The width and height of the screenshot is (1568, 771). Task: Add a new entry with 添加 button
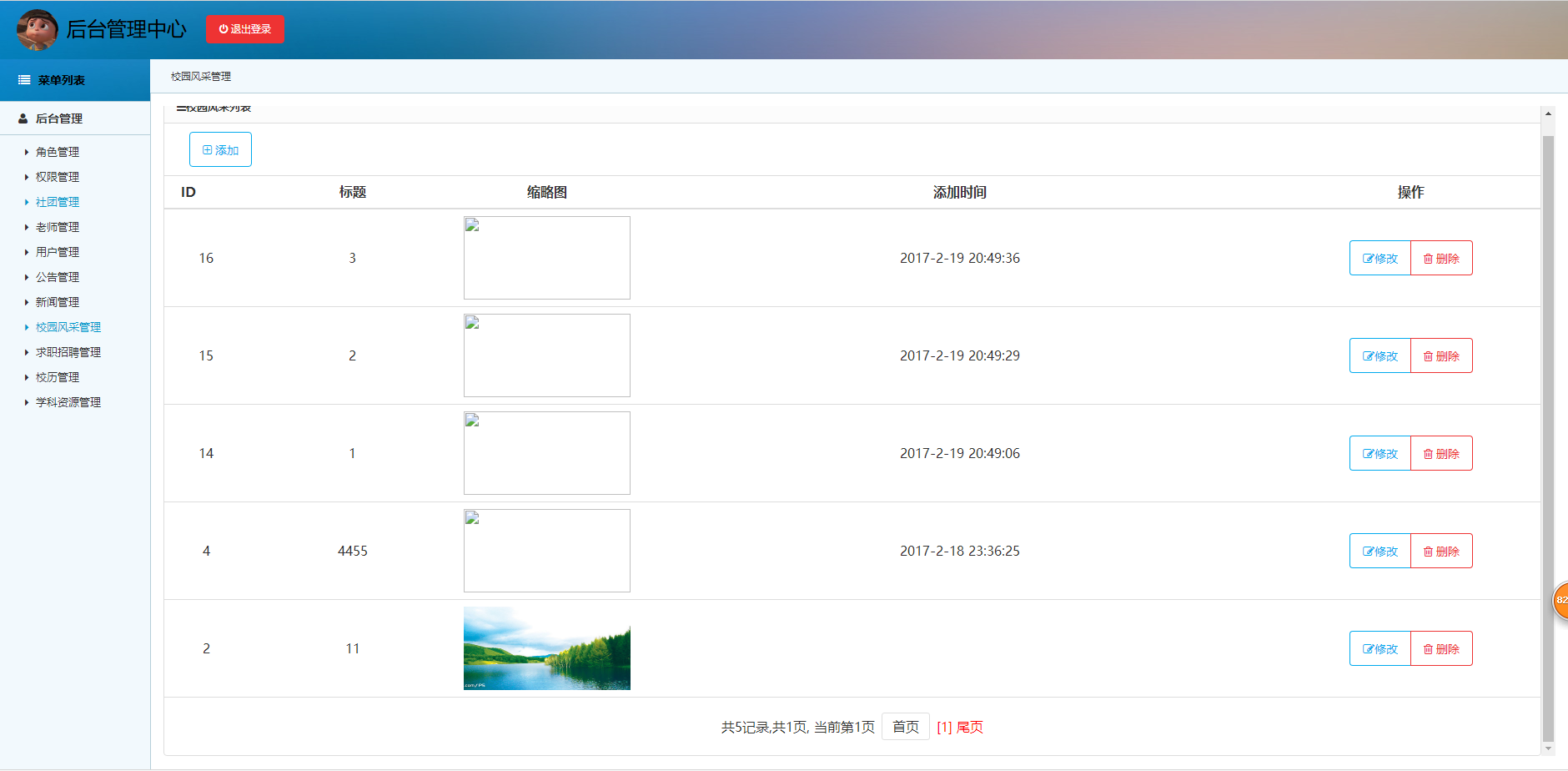tap(220, 150)
